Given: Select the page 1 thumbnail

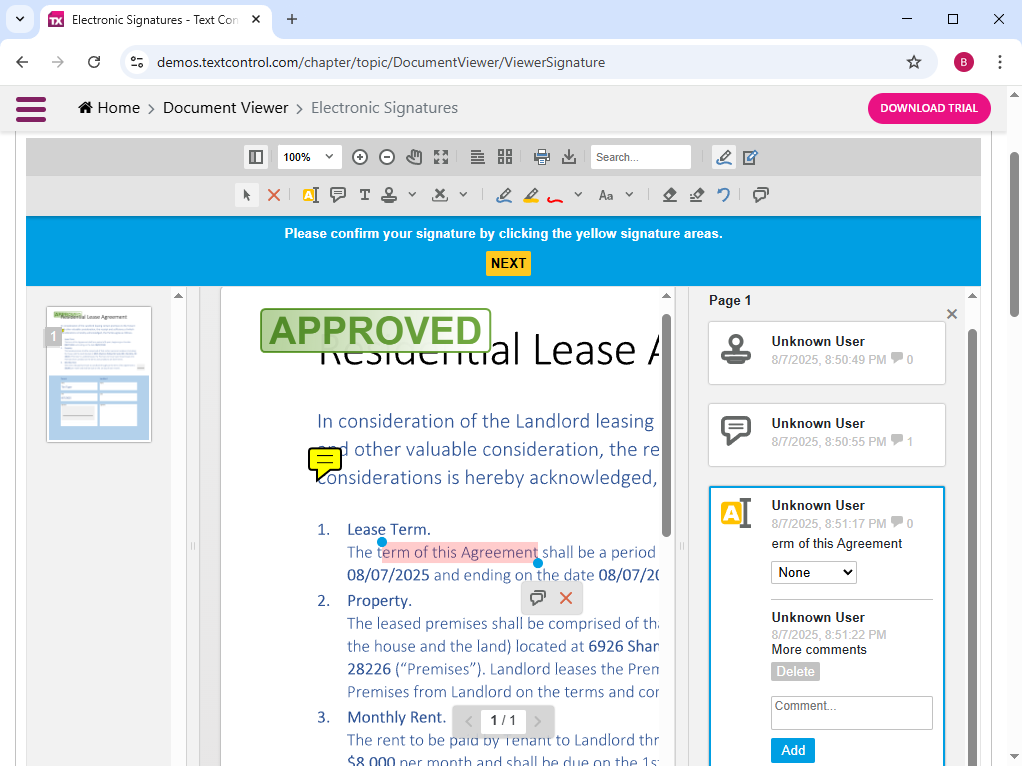Looking at the screenshot, I should 99,374.
